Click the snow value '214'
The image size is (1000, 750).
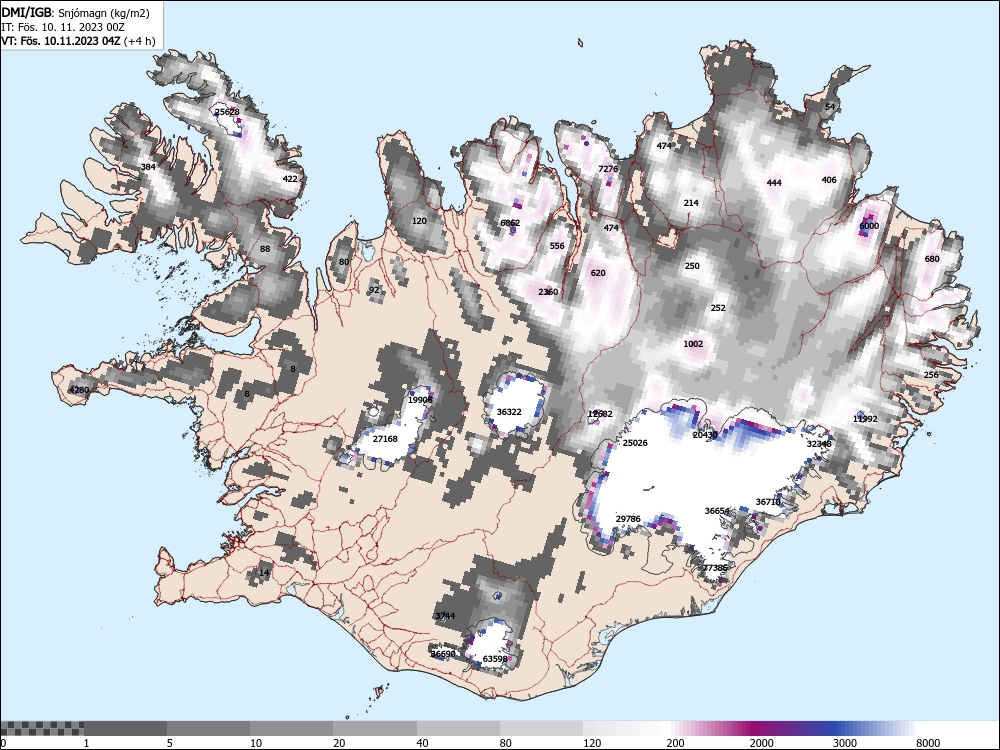[x=691, y=203]
